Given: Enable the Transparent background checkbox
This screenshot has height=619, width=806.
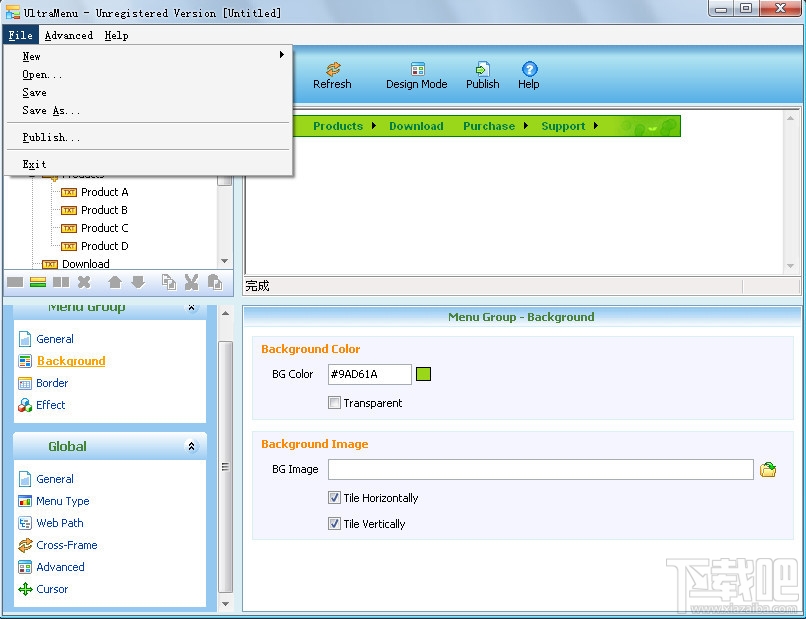Looking at the screenshot, I should [335, 403].
